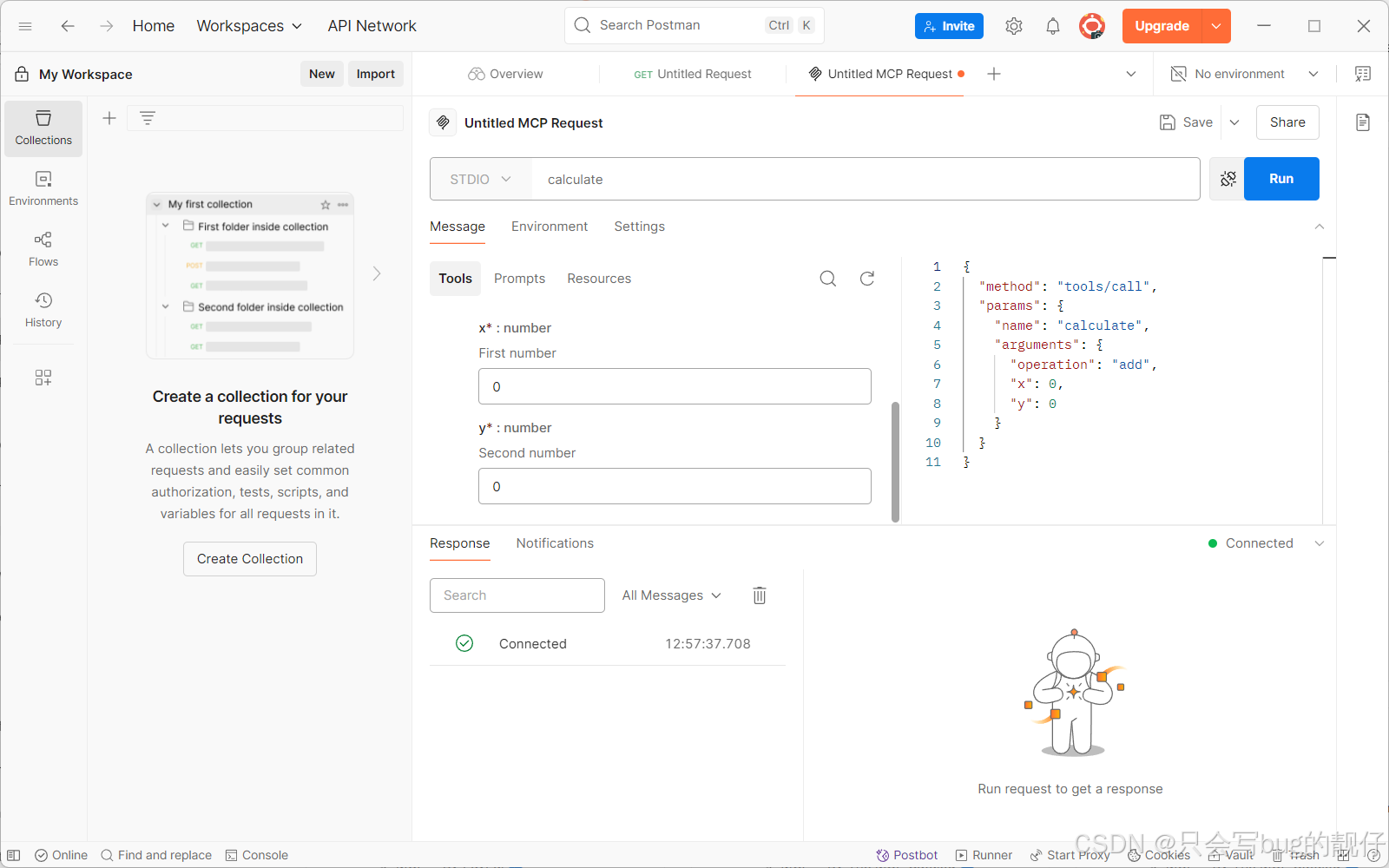
Task: Click the Share button
Action: [x=1287, y=122]
